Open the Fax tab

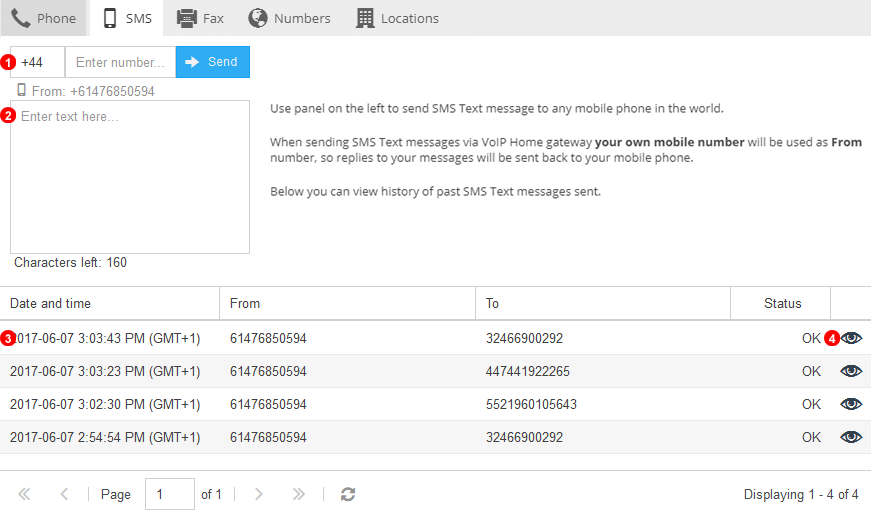click(x=200, y=18)
